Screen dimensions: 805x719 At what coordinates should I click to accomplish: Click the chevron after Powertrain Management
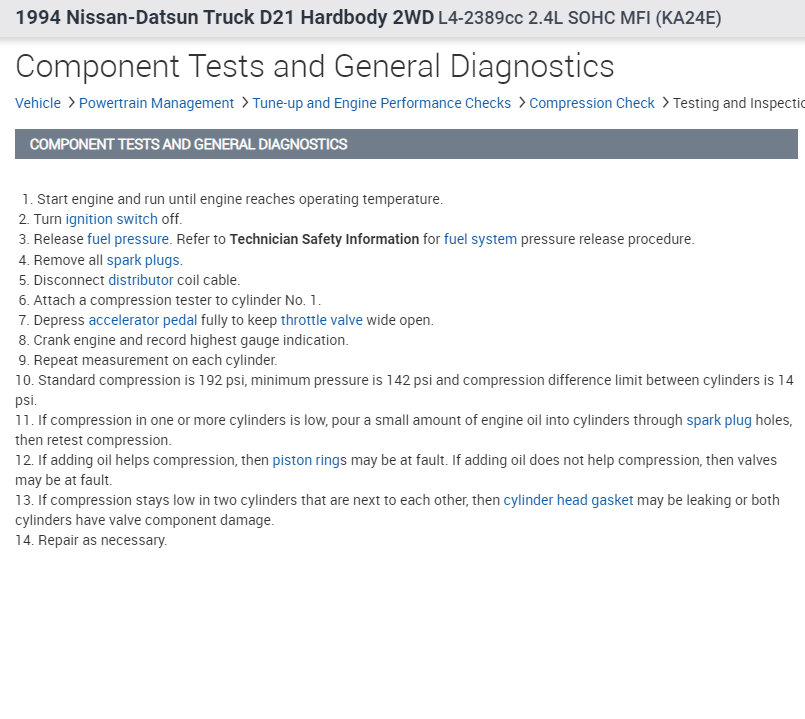tap(243, 103)
